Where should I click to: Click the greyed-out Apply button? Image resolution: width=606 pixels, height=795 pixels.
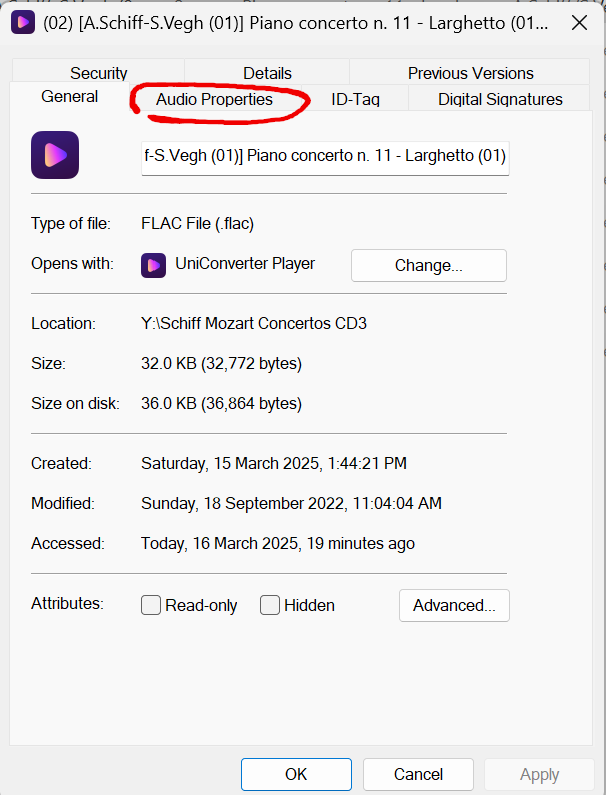(539, 774)
